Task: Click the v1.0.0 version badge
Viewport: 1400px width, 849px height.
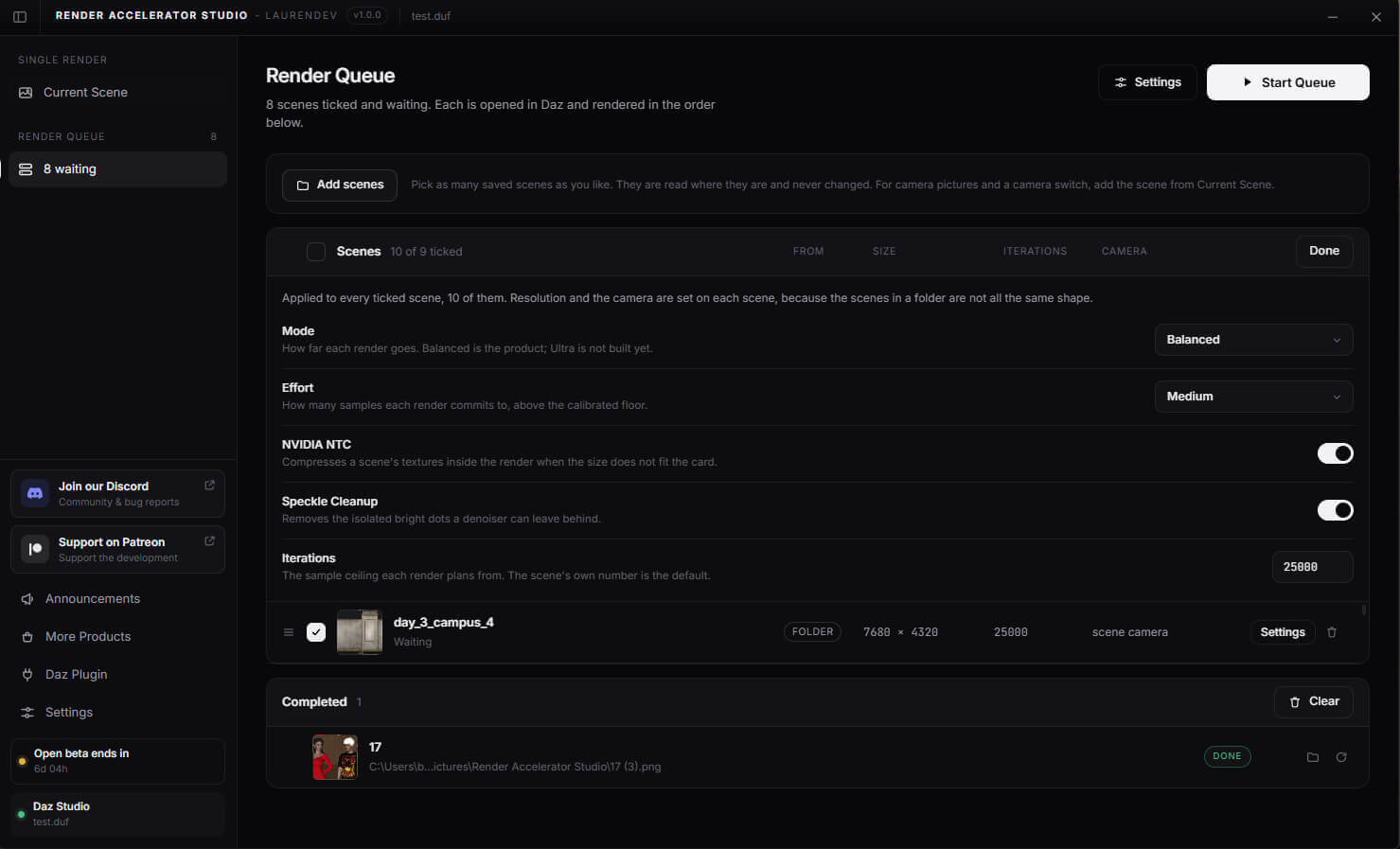Action: 366,15
